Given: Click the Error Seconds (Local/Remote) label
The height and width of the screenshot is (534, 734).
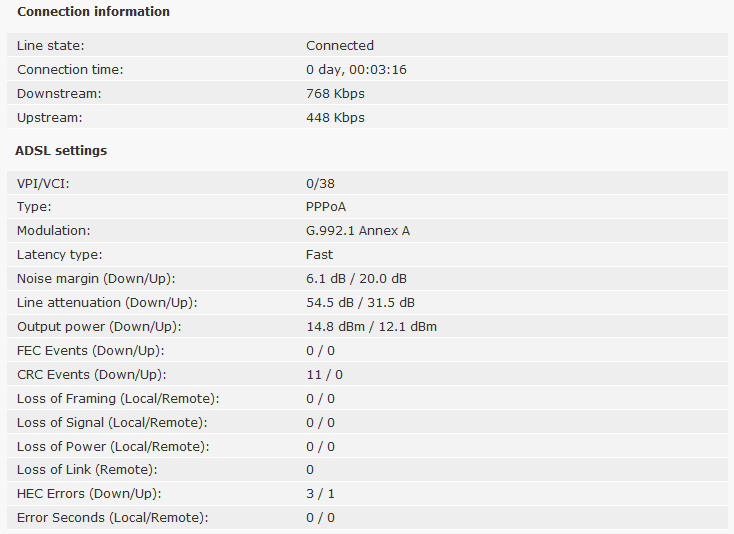Looking at the screenshot, I should click(x=112, y=518).
